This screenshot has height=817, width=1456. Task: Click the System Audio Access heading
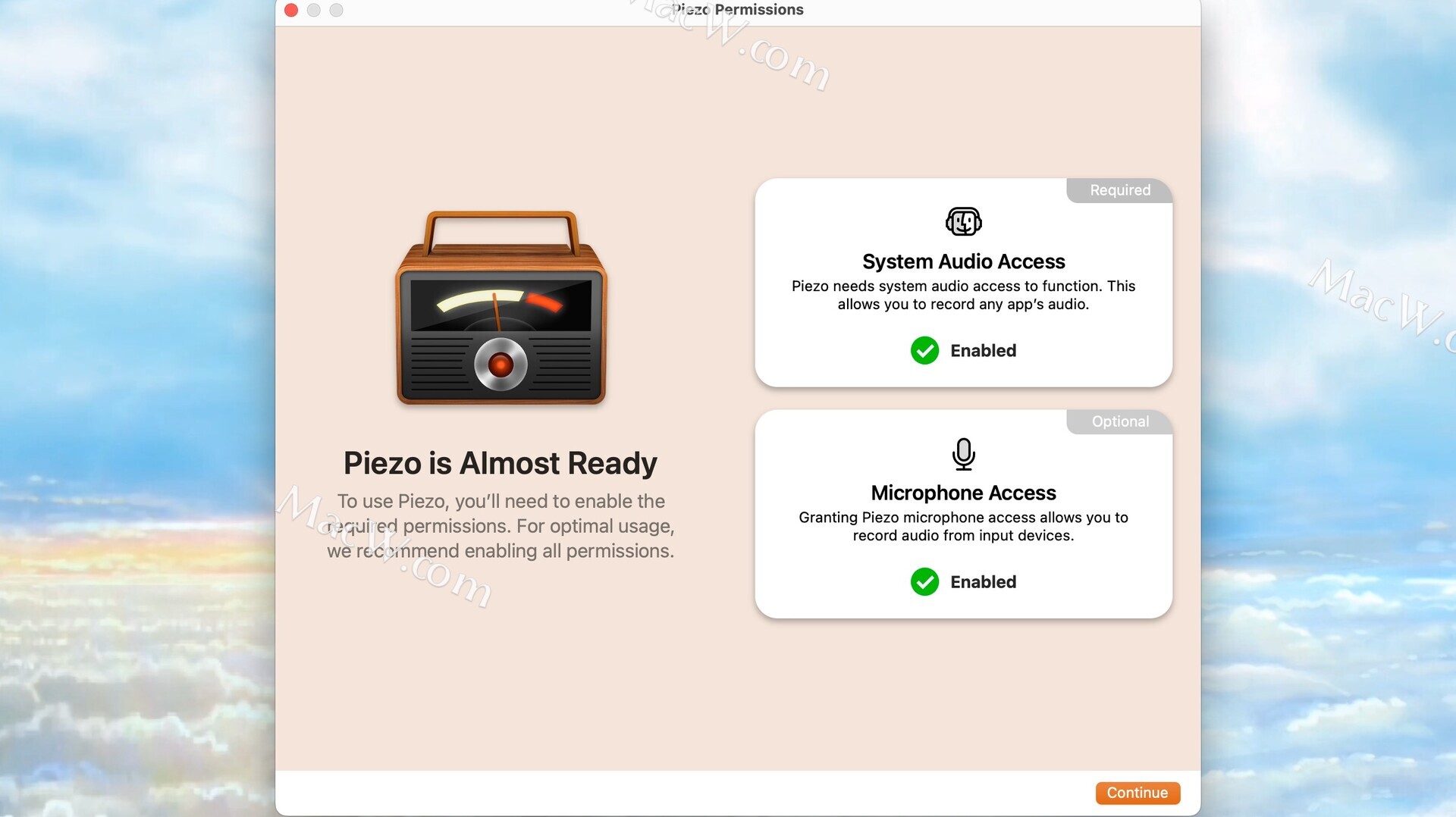(964, 261)
